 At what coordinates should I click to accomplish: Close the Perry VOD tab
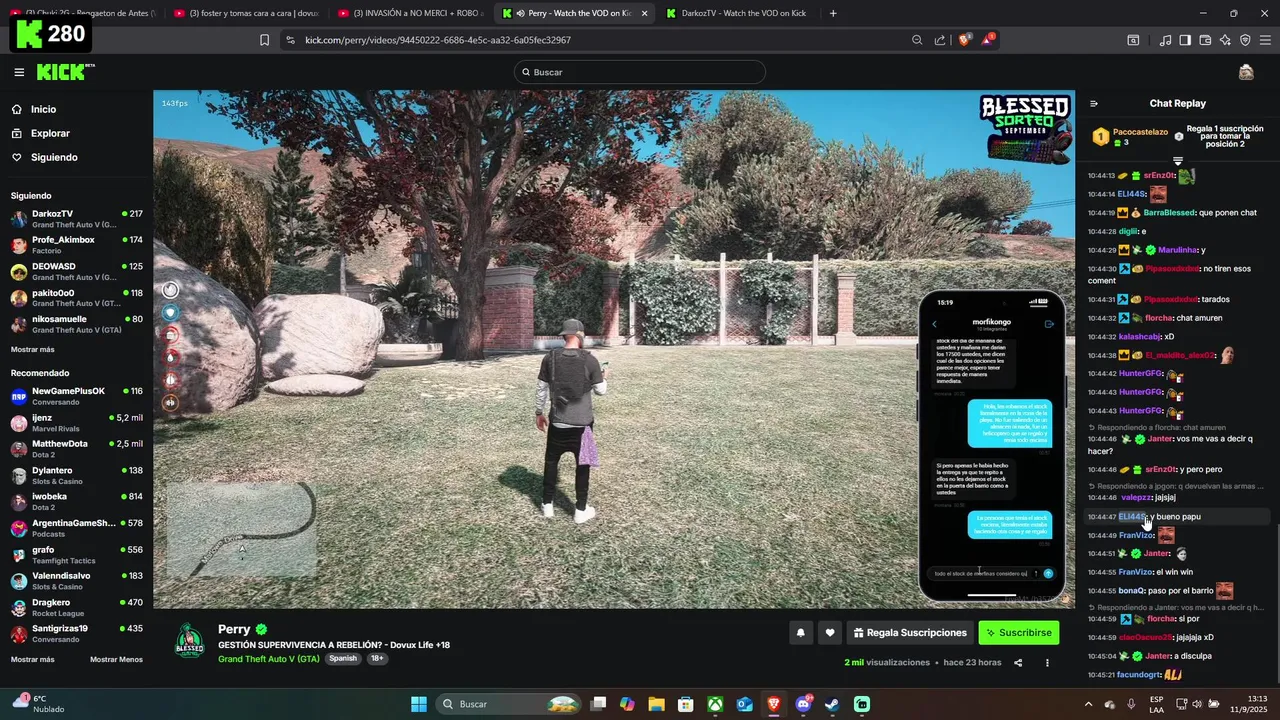(644, 13)
